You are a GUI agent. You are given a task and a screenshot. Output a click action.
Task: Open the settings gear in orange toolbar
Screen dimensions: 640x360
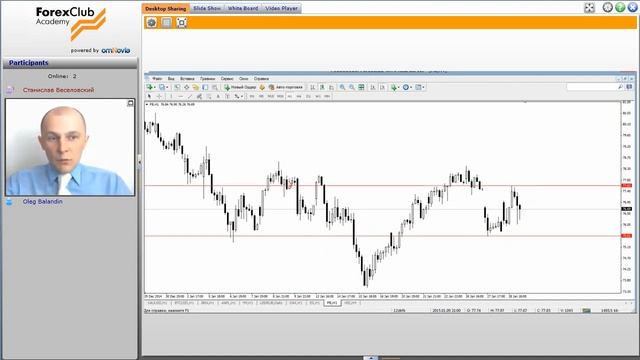pyautogui.click(x=151, y=22)
